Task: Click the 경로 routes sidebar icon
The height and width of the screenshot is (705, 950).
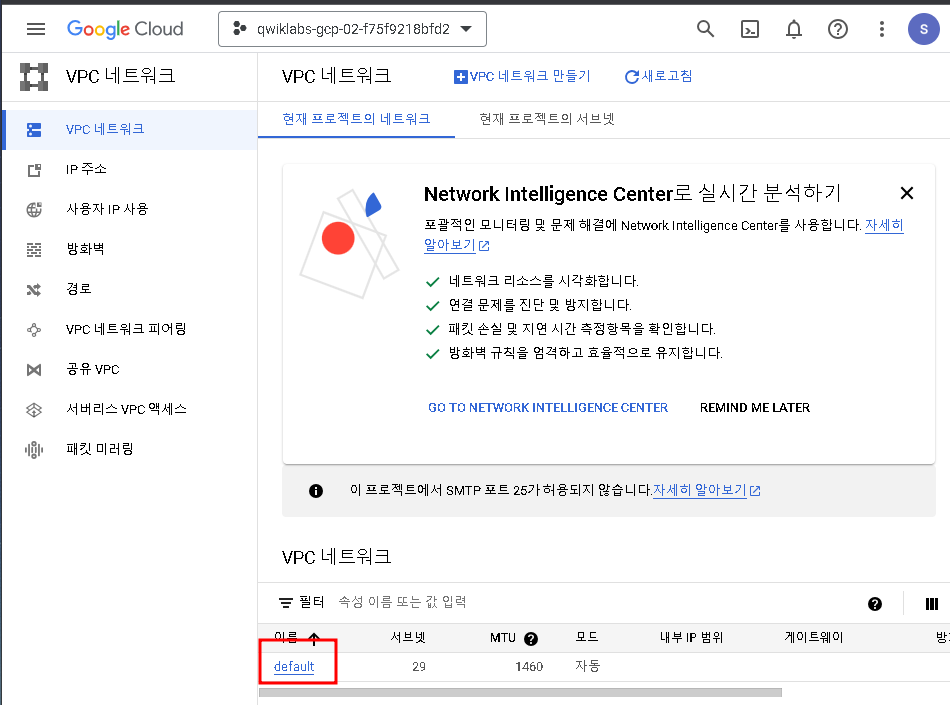Action: pyautogui.click(x=34, y=290)
